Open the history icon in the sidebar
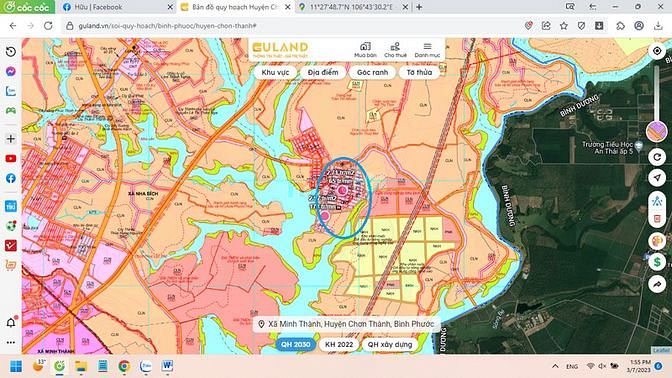The height and width of the screenshot is (378, 672). pos(11,51)
